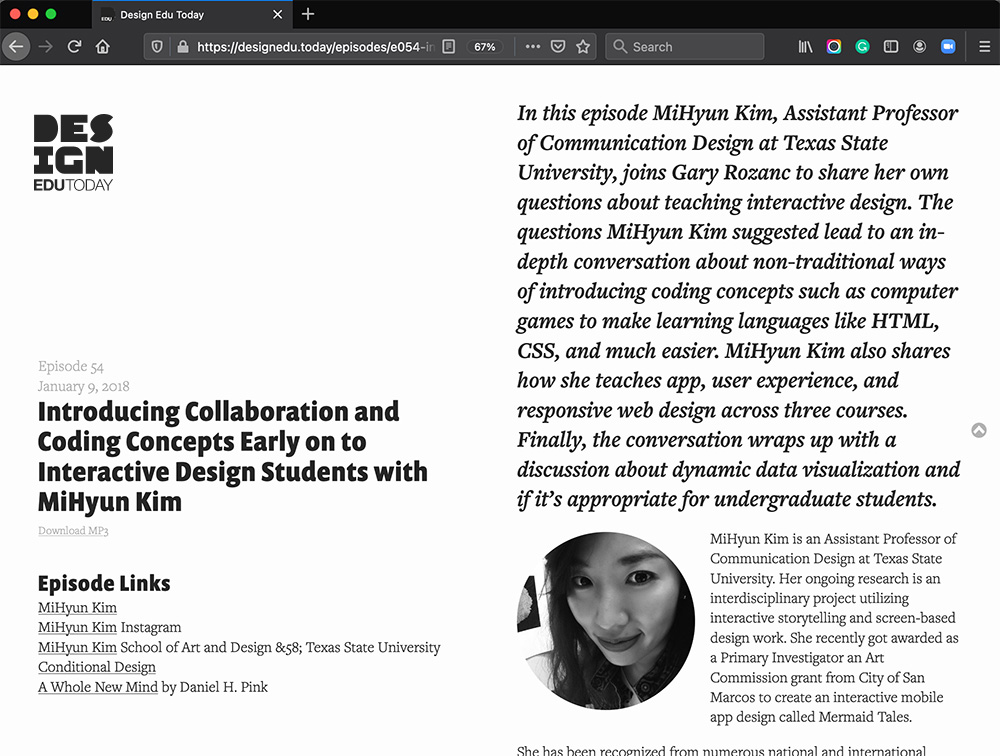Open the Zoom extension icon
The height and width of the screenshot is (756, 1000).
948,47
